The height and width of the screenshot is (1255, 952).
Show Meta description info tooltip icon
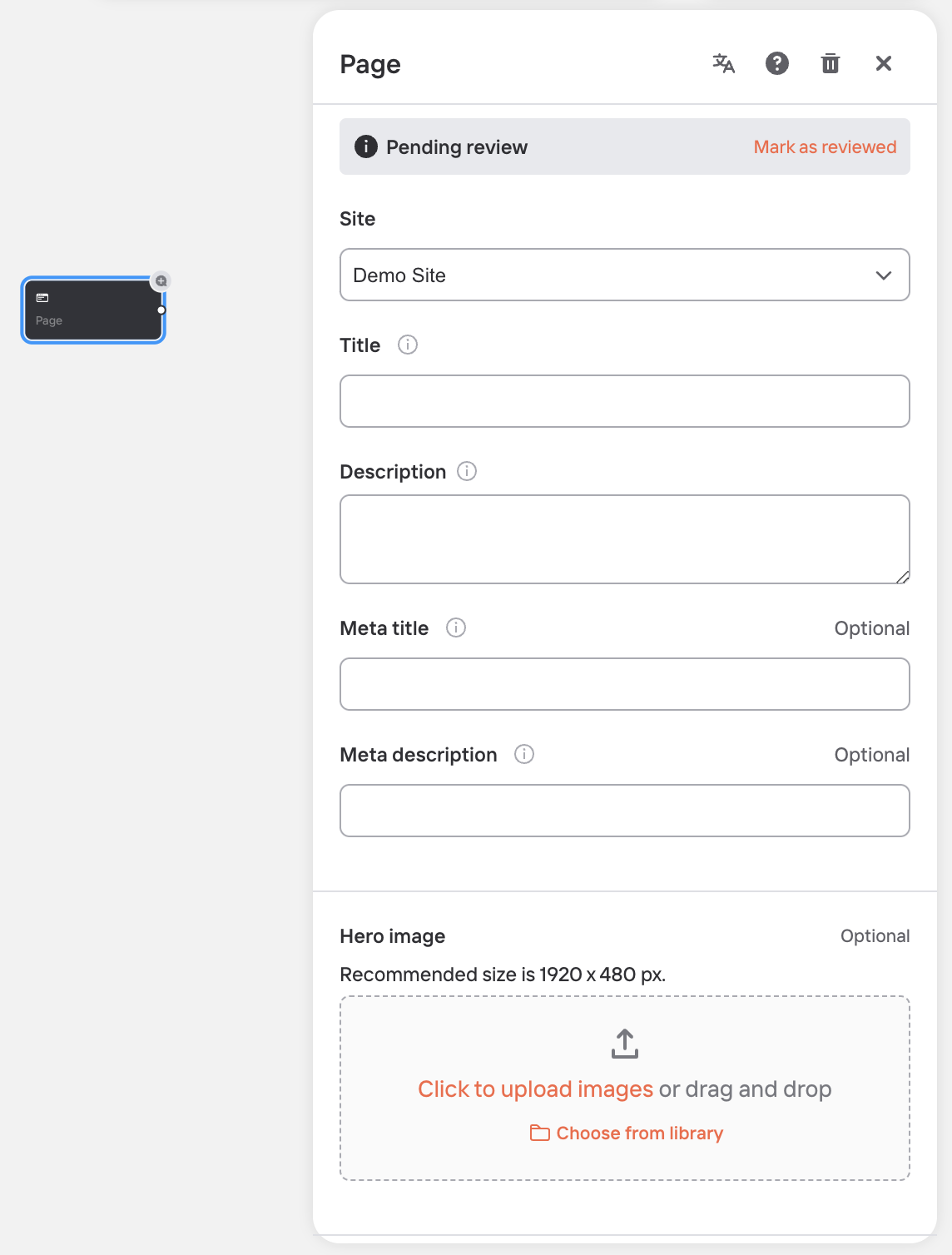524,754
